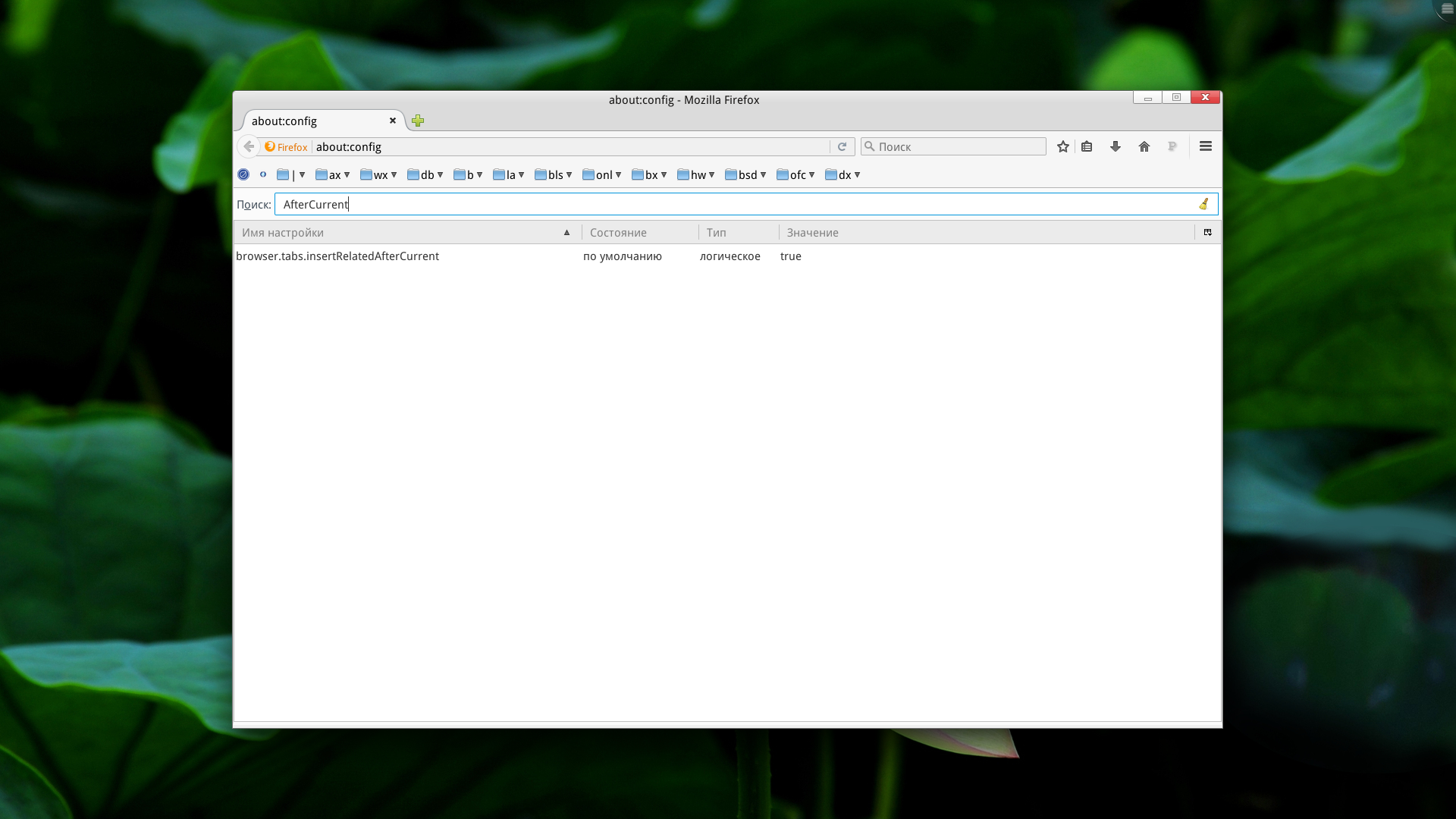Expand the bsd bookmarks folder
The image size is (1456, 819).
[x=746, y=175]
